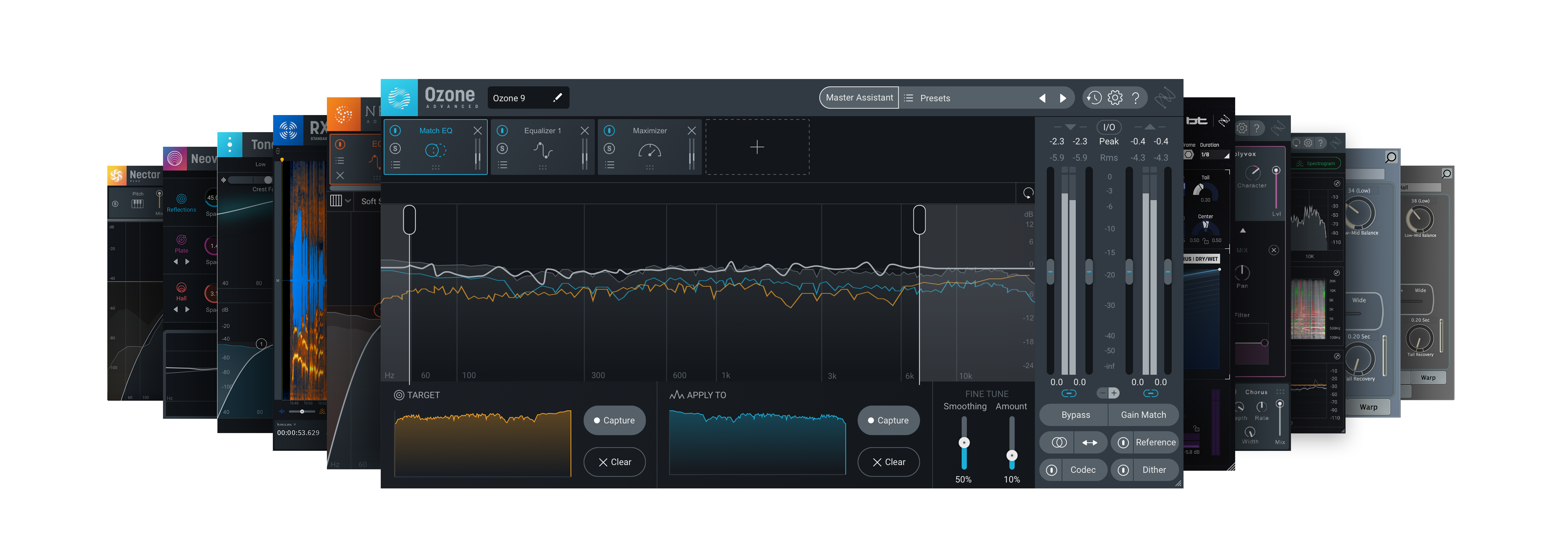Viewport: 1568px width, 550px height.
Task: Remove the Maximizer module with its X
Action: tap(691, 131)
